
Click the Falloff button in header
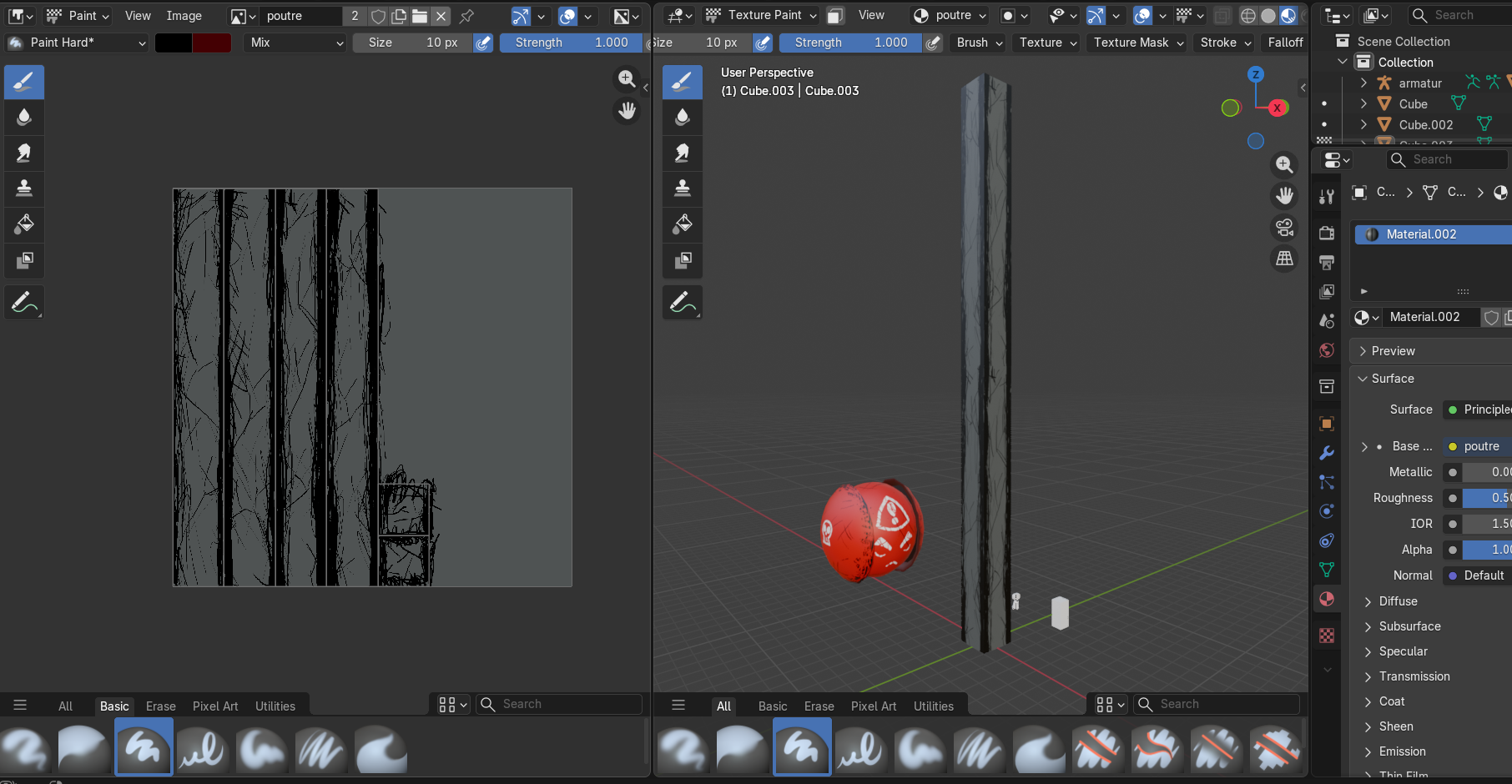click(x=1285, y=43)
